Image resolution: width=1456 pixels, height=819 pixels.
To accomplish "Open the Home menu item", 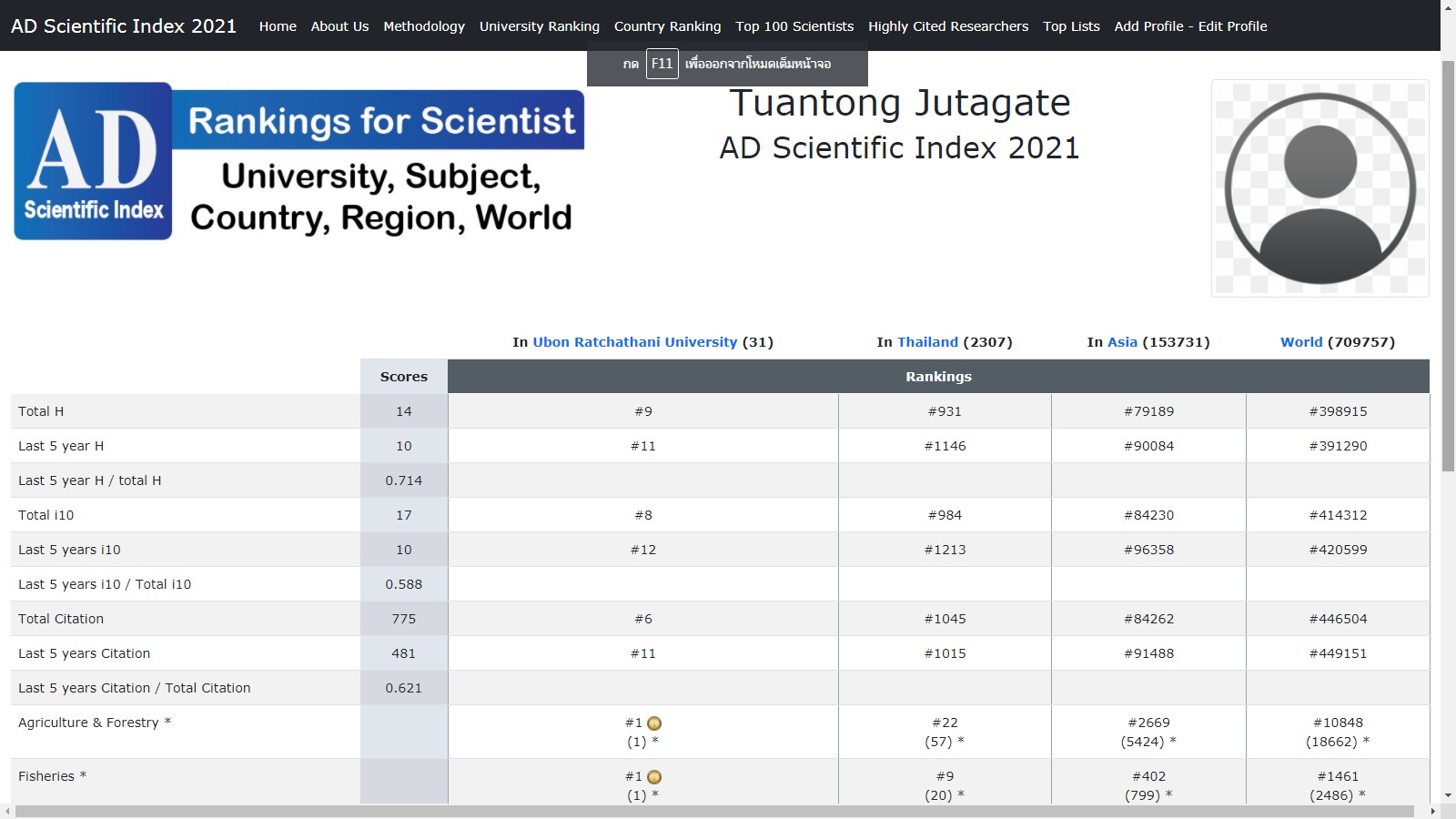I will (278, 26).
